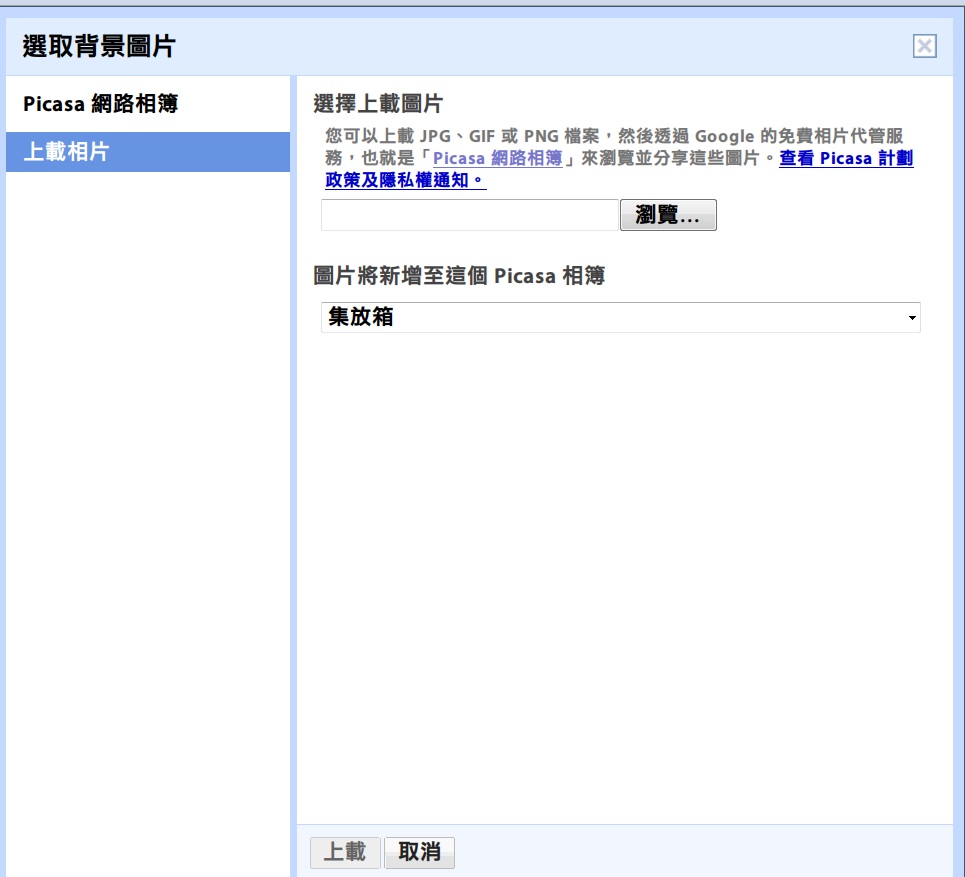The image size is (965, 877).
Task: Click the 圖片將新增至這個 Picasa 相簿 heading
Action: 459,276
